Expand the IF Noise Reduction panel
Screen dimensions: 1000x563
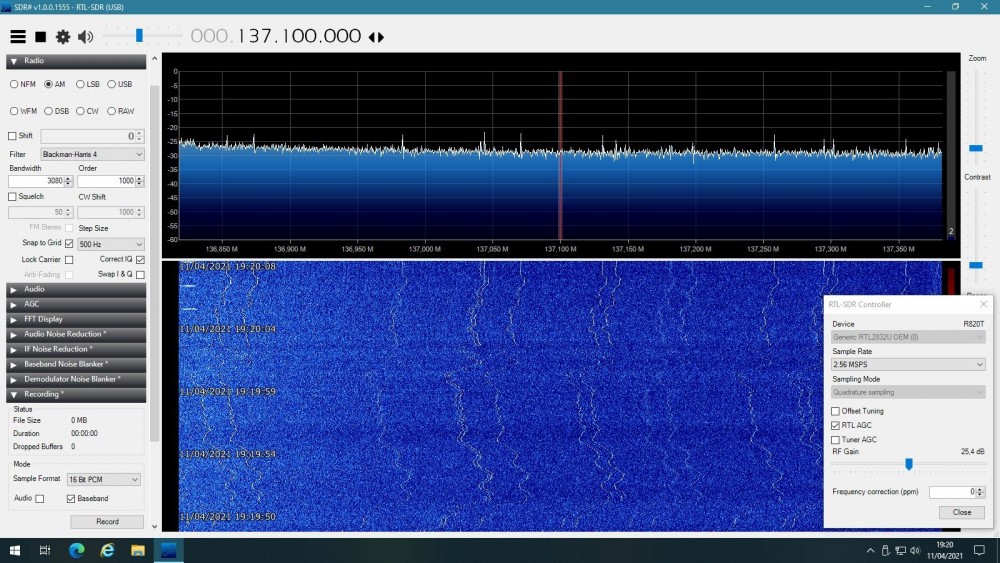[76, 349]
